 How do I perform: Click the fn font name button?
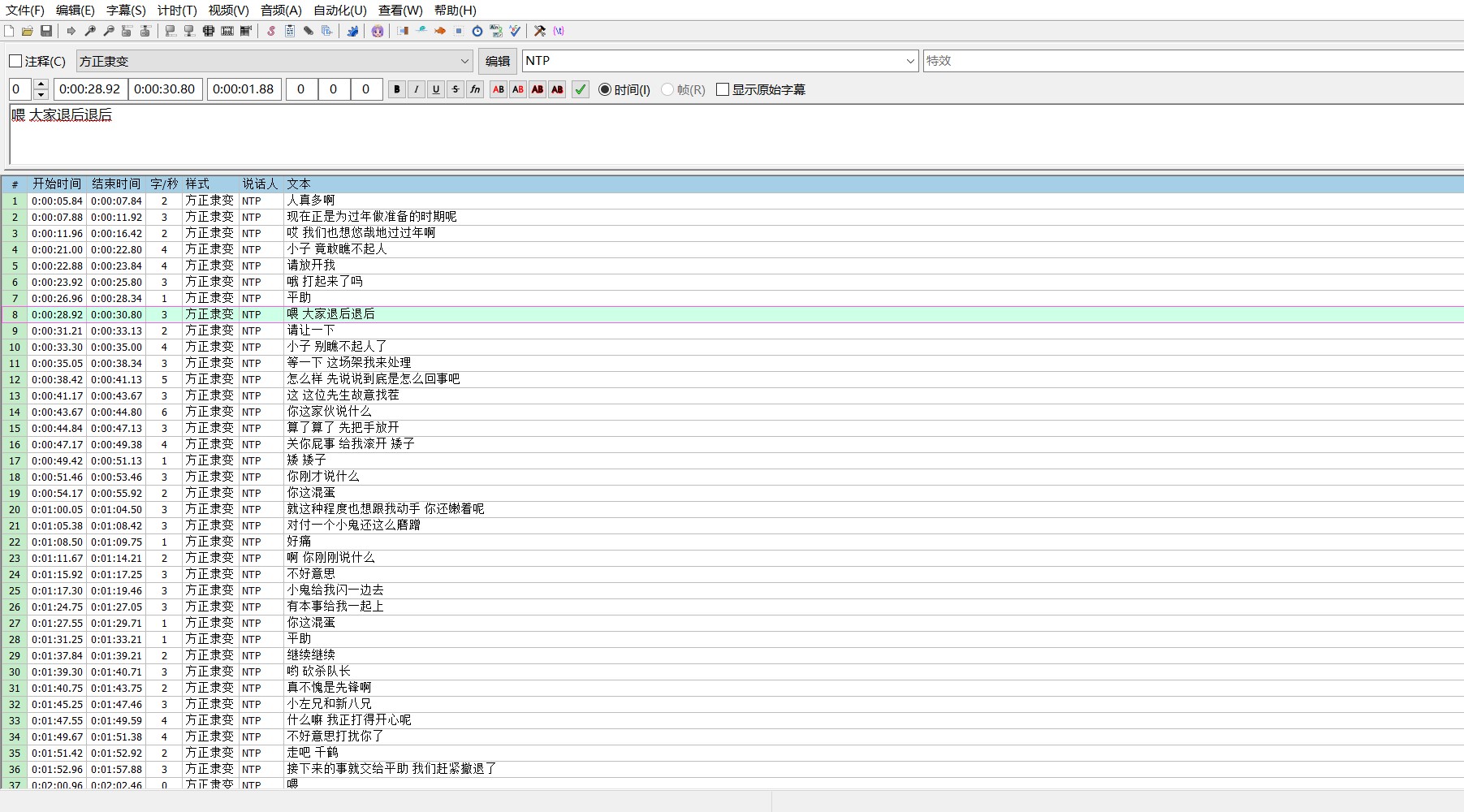tap(475, 89)
